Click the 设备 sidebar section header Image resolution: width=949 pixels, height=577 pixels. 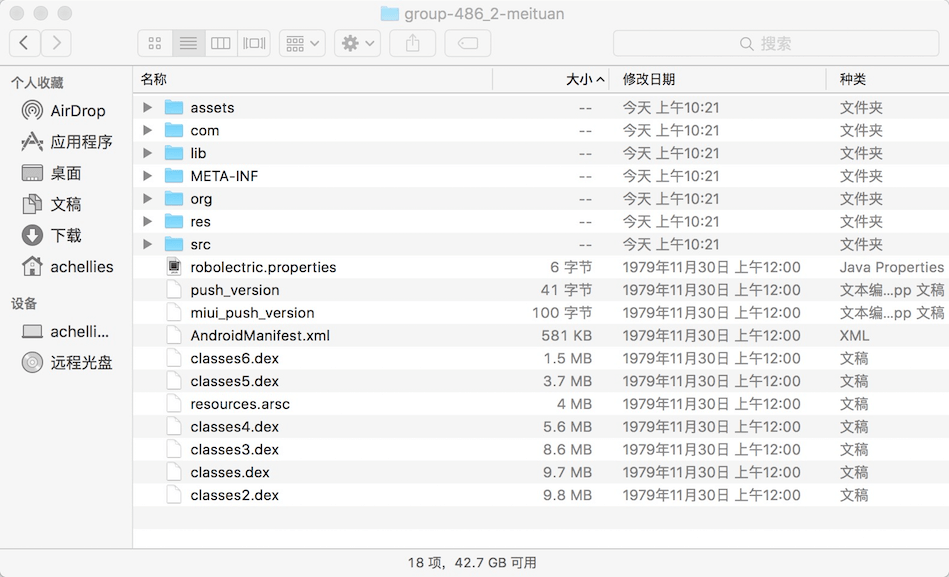24,303
